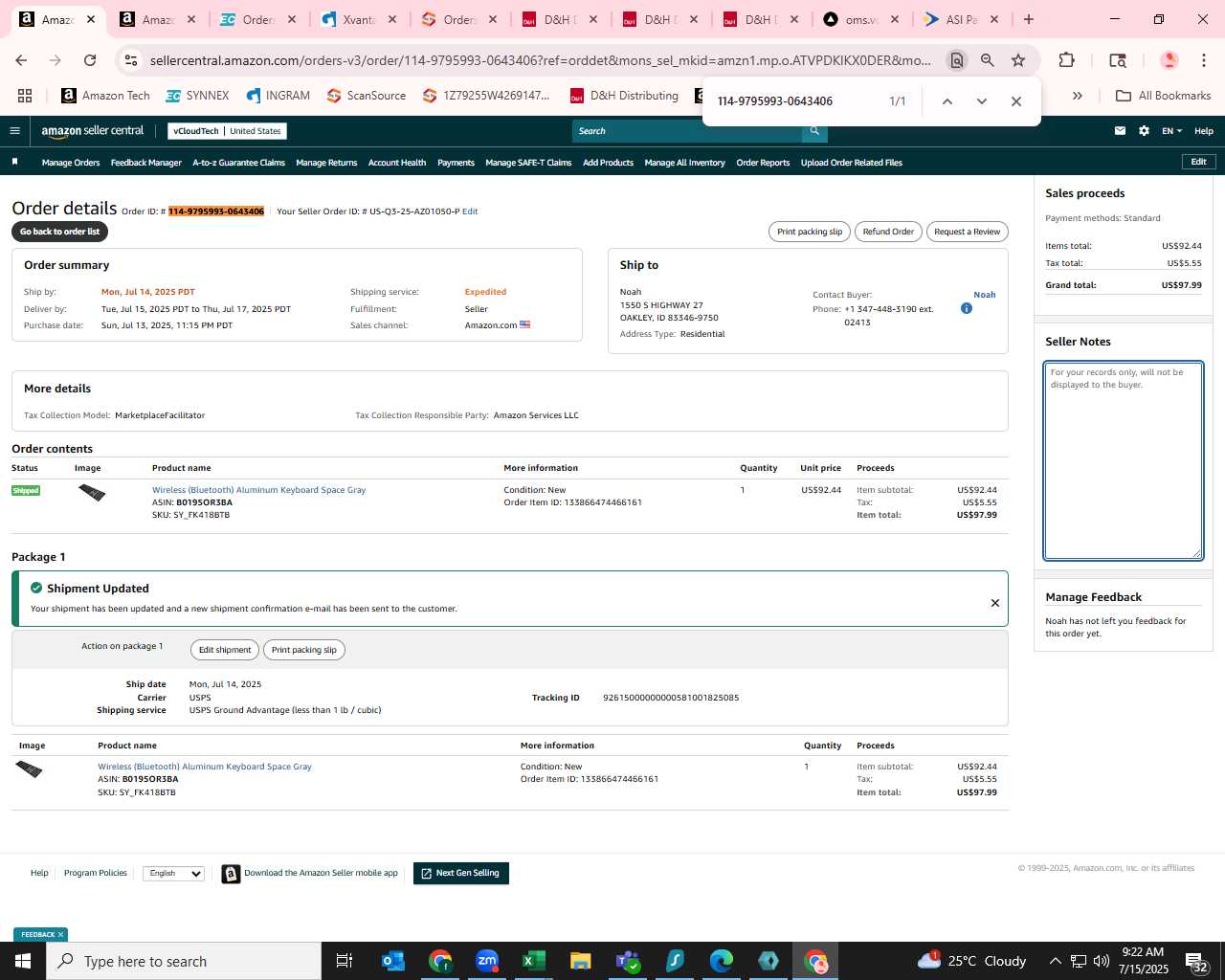
Task: Click the Next Gen Selling button
Action: pos(461,873)
